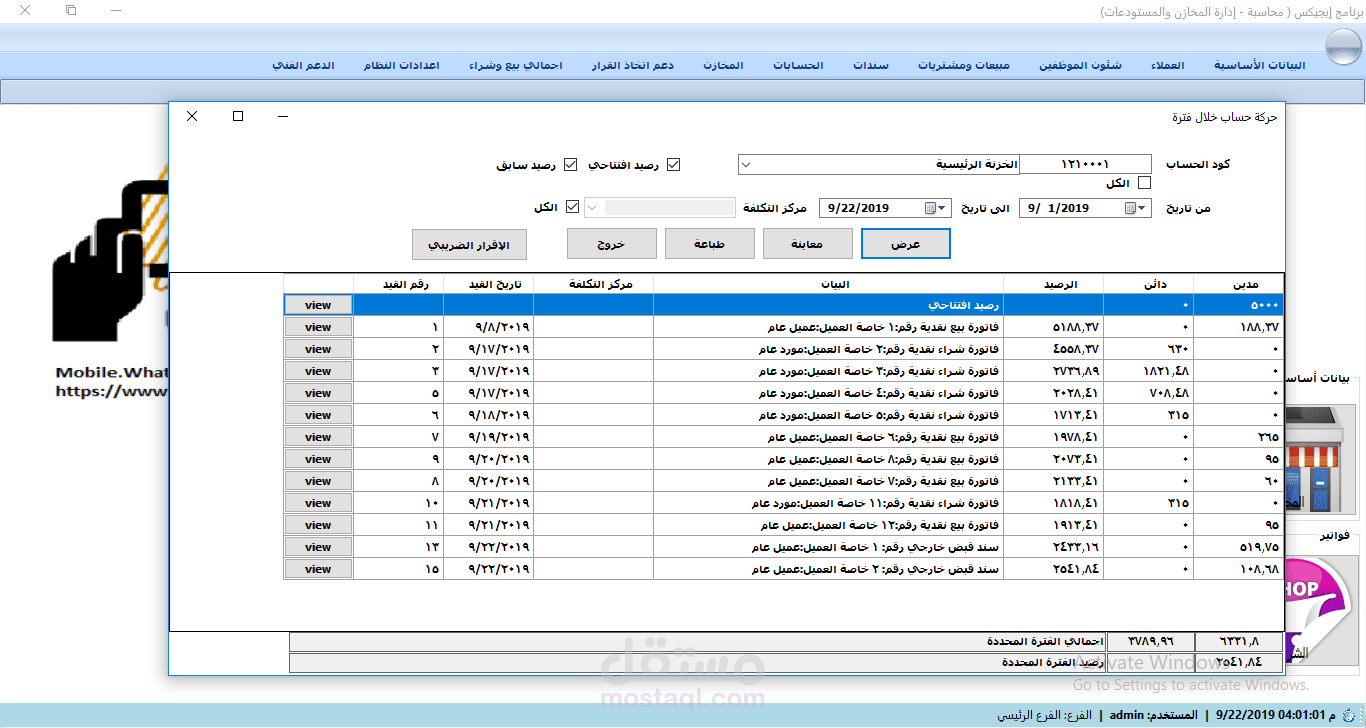Open الدعم الفني menu
The image size is (1366, 728).
[303, 65]
